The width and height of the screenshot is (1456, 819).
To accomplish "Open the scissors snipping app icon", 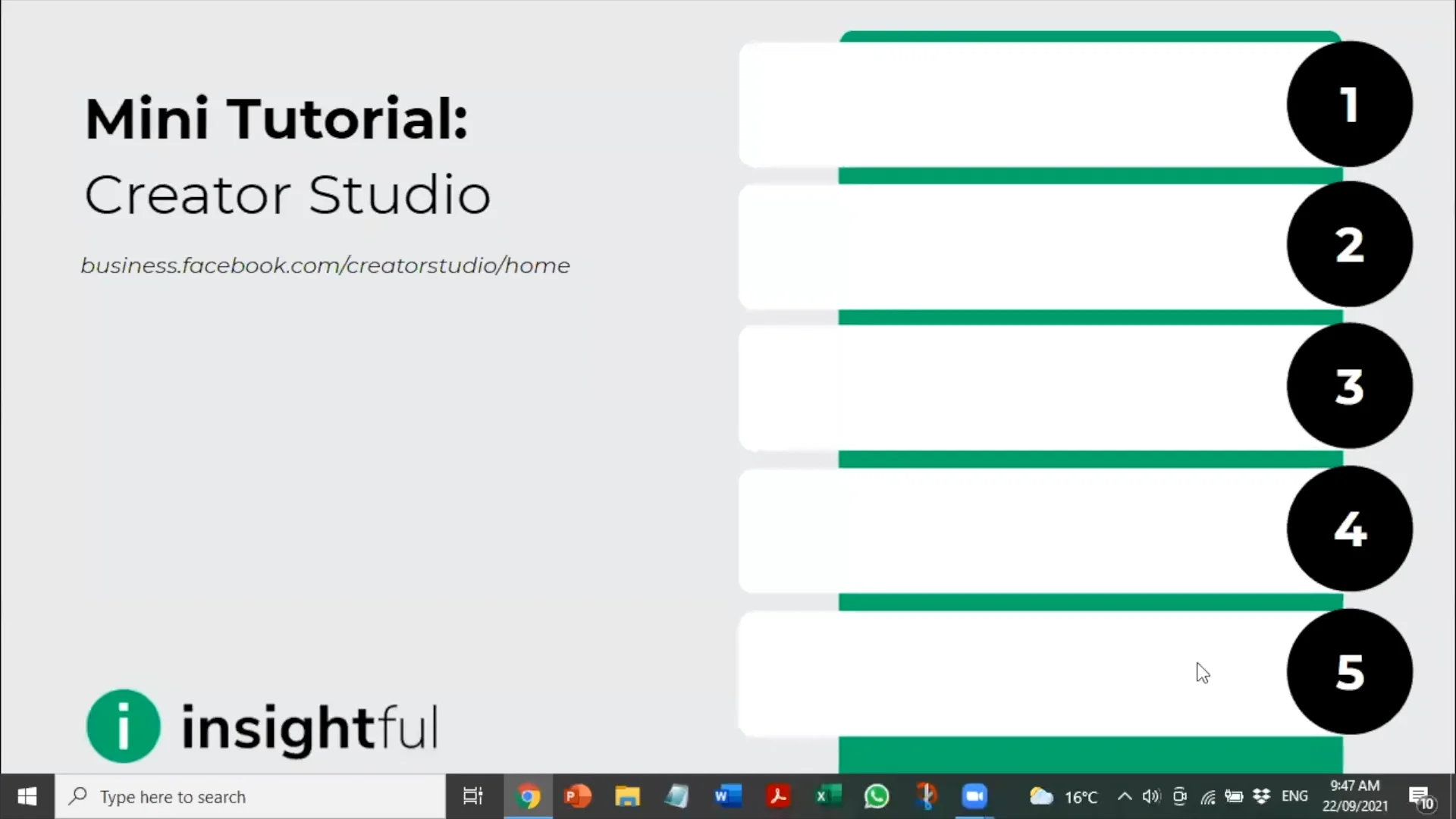I will [926, 796].
